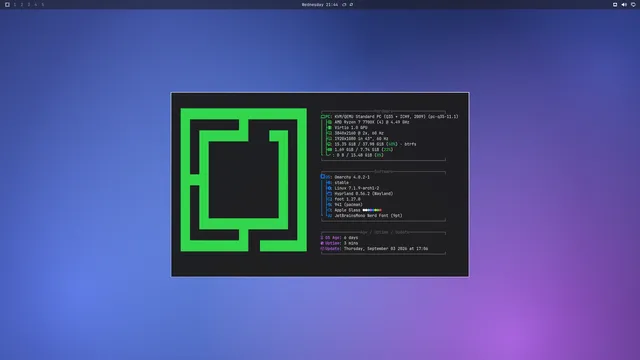
Task: Open the network icon at bar's end
Action: pos(633,4)
